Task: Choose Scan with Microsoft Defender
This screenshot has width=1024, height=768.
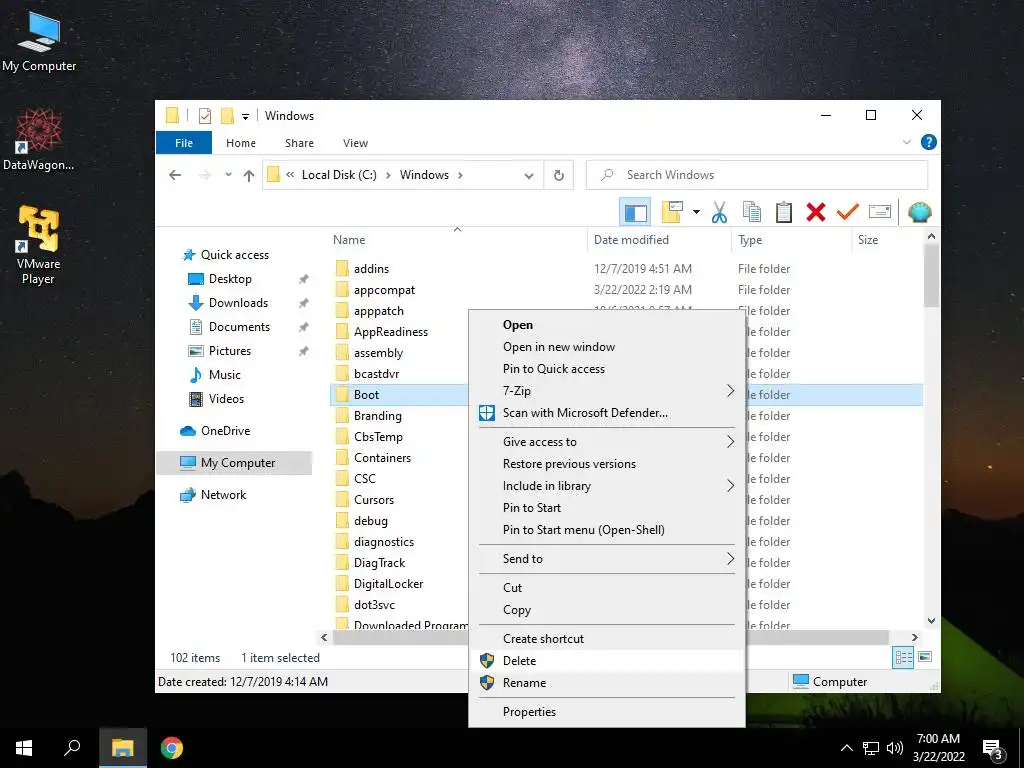Action: tap(606, 413)
